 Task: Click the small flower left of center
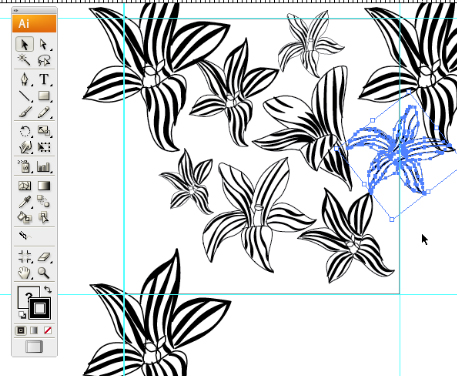[188, 183]
